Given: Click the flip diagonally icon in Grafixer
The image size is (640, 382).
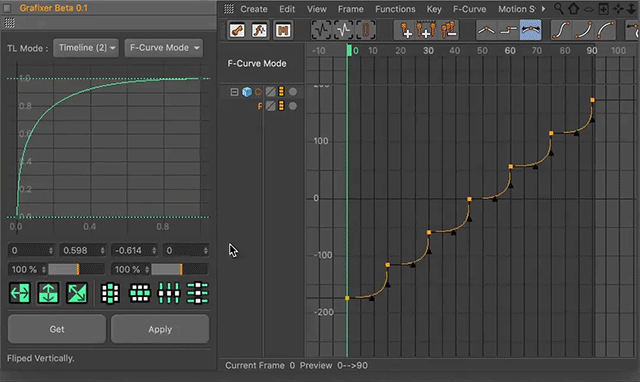Looking at the screenshot, I should click(x=77, y=293).
